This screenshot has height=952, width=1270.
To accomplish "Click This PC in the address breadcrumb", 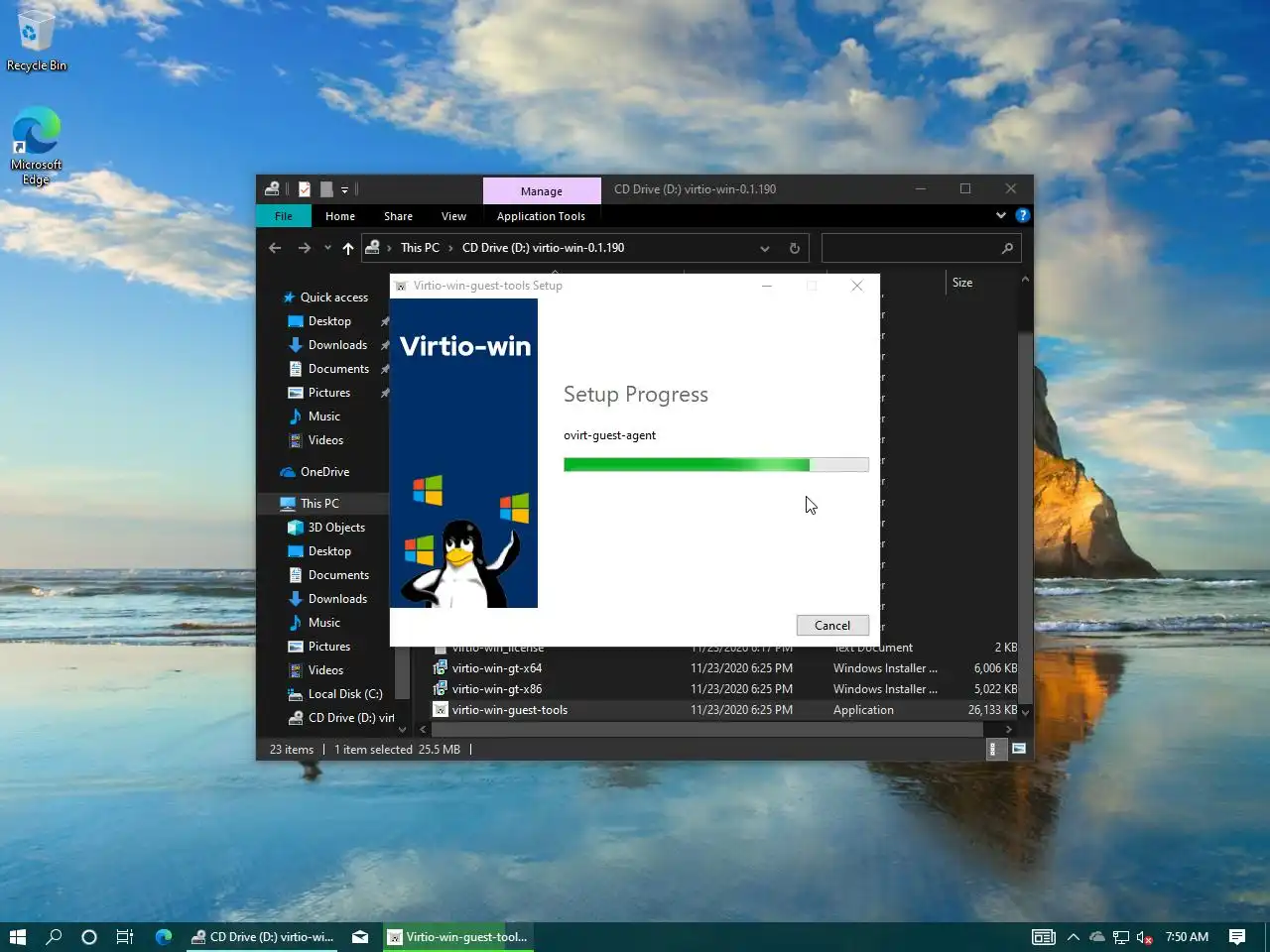I will tap(420, 248).
